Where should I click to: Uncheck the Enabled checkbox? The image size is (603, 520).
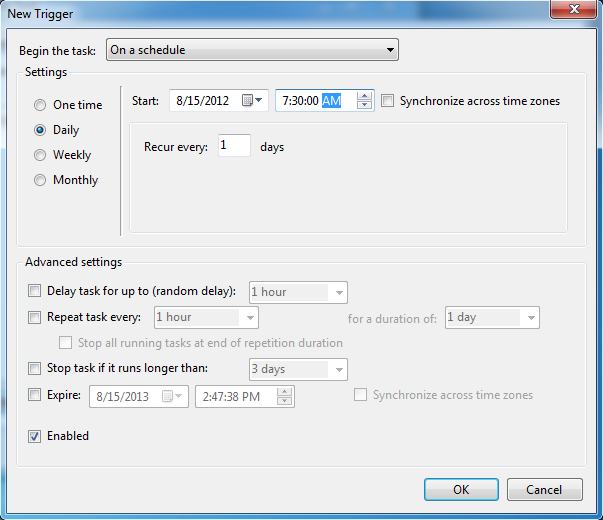34,436
